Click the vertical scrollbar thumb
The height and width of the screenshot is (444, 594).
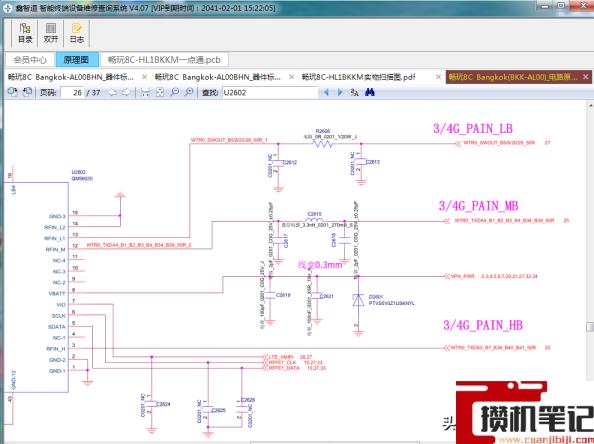click(590, 327)
